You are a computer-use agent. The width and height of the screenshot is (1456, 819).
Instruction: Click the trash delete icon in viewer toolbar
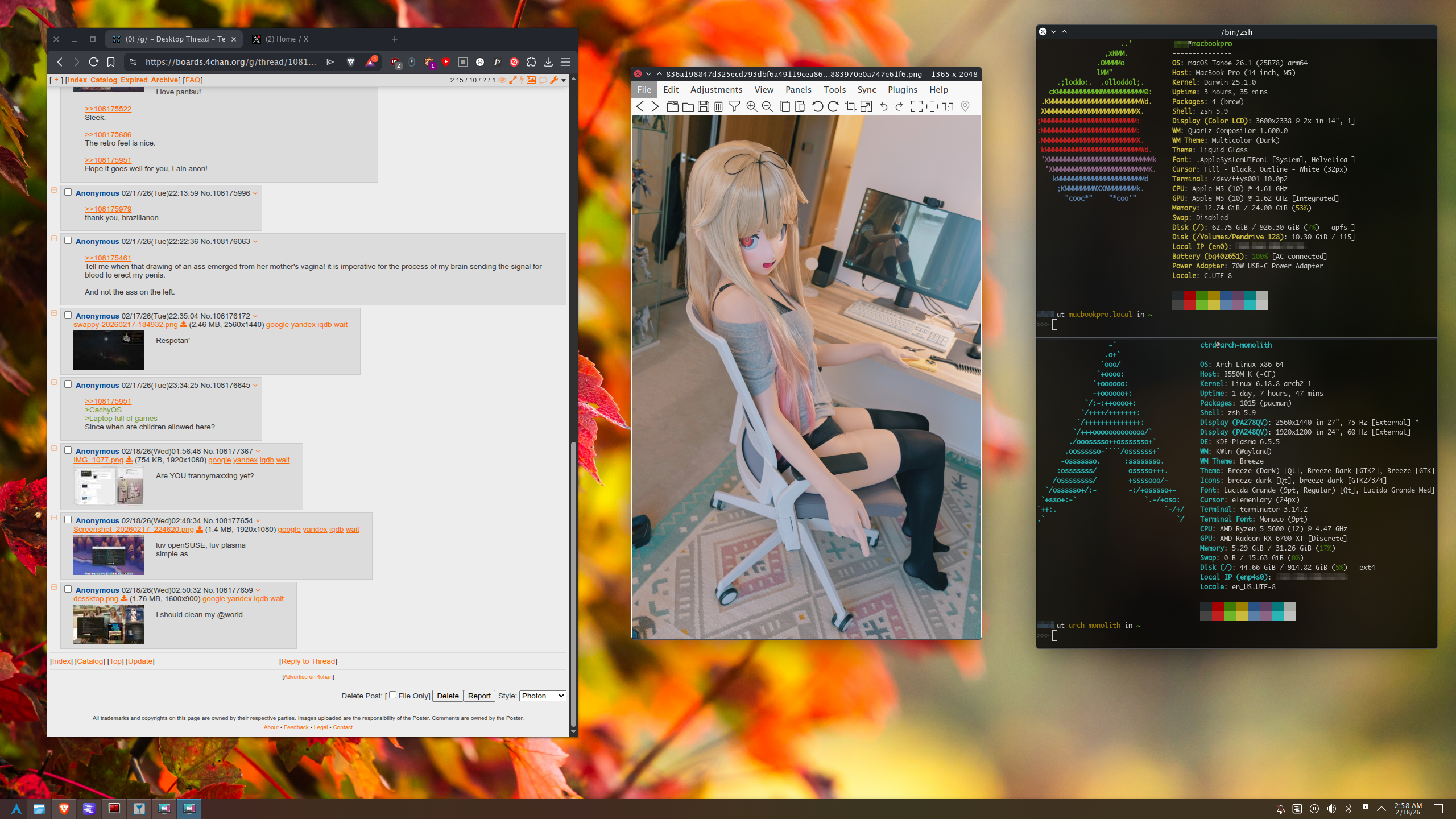(x=718, y=106)
